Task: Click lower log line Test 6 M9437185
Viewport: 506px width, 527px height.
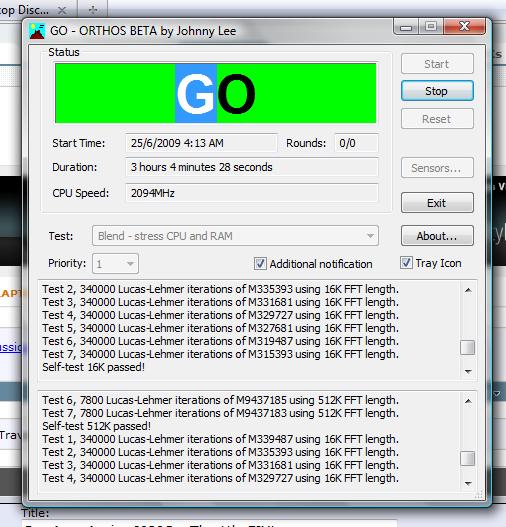Action: pyautogui.click(x=220, y=400)
